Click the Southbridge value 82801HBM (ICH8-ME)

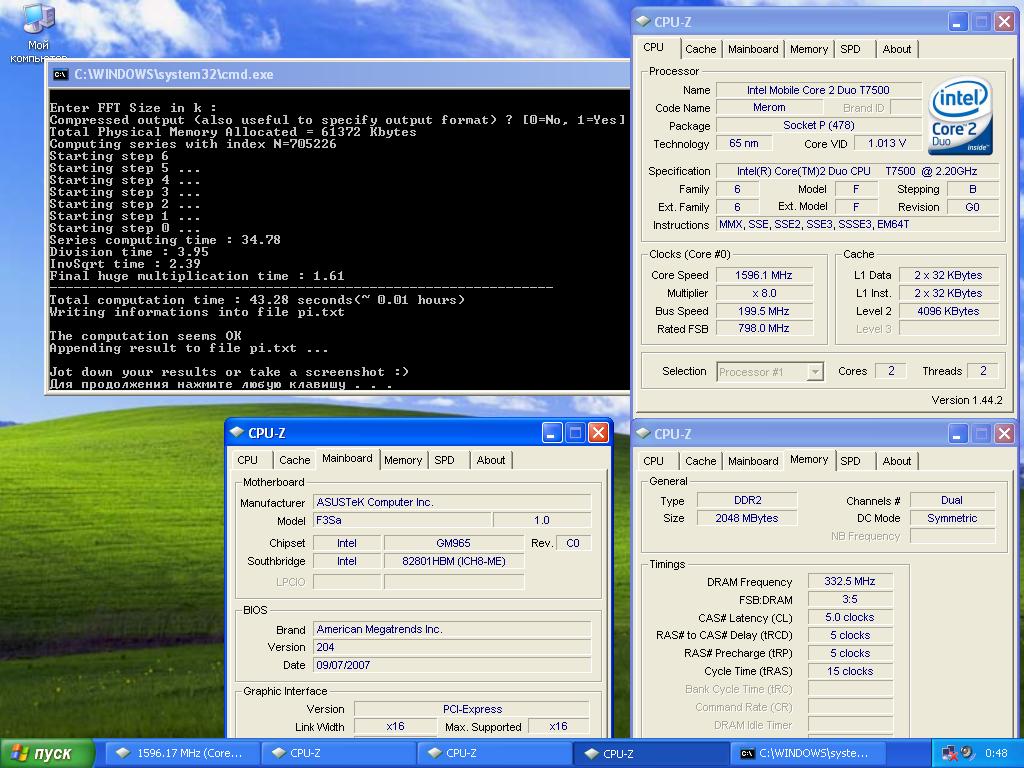[453, 561]
